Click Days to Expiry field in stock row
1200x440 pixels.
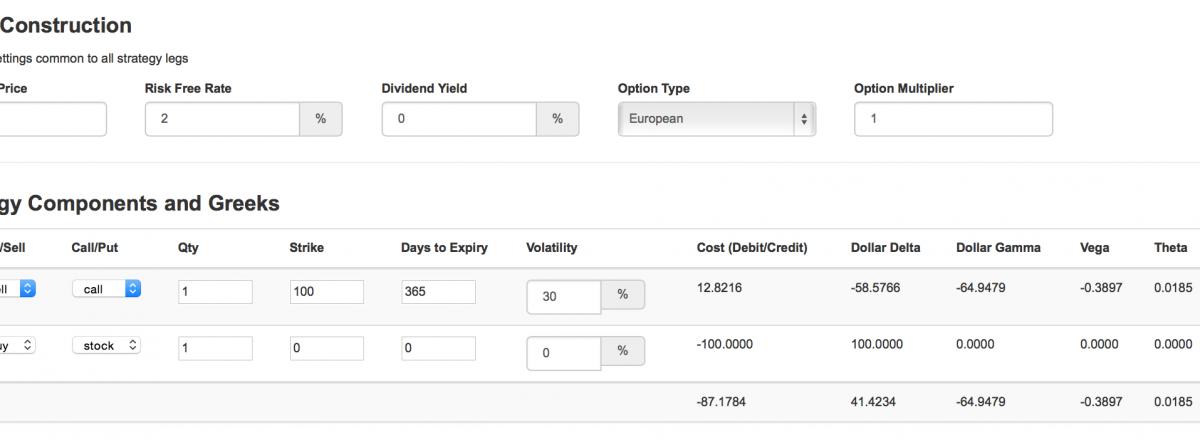point(438,348)
